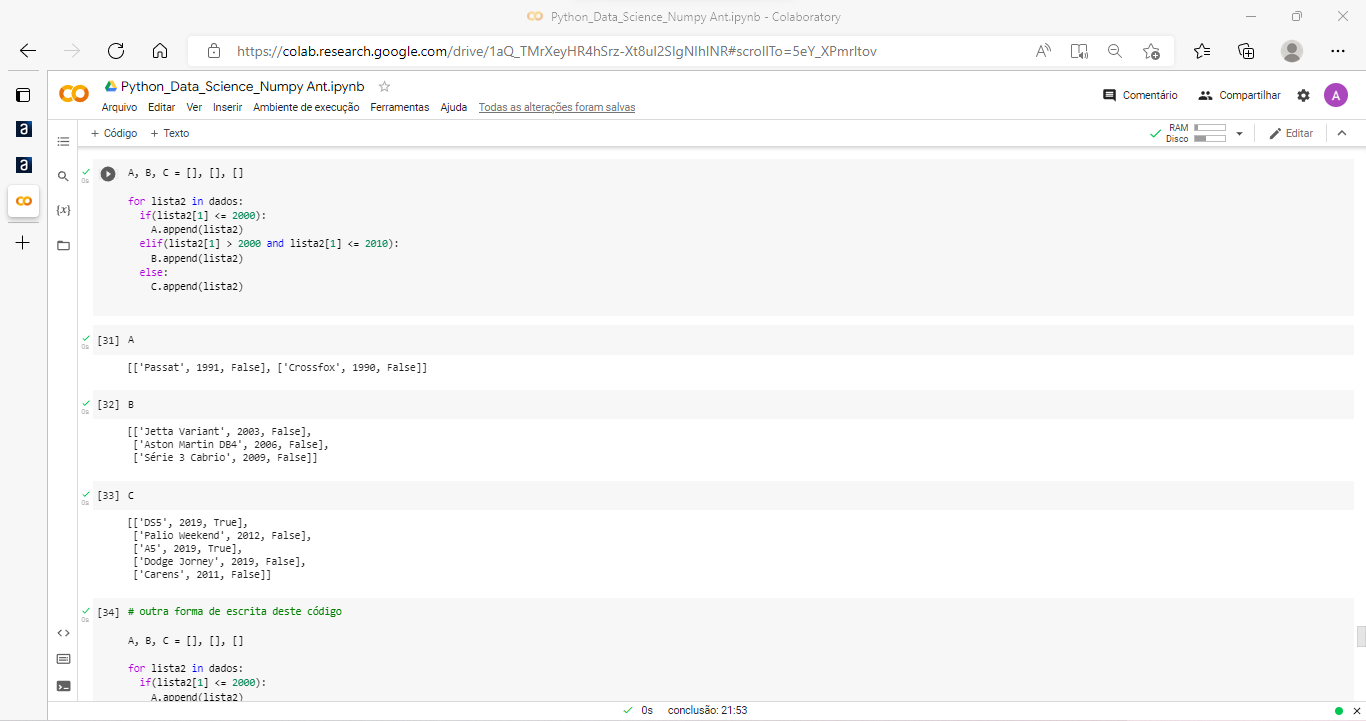The height and width of the screenshot is (721, 1366).
Task: Open the Ambiente de execução menu
Action: (x=306, y=107)
